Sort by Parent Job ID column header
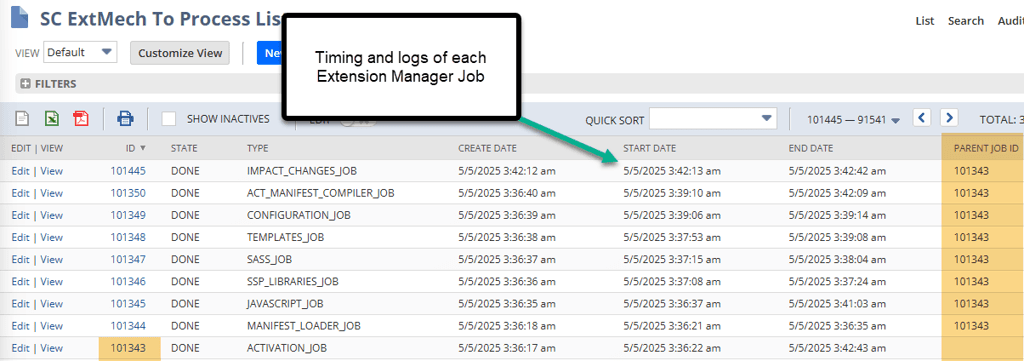Viewport: 1024px width, 361px height. [x=986, y=148]
